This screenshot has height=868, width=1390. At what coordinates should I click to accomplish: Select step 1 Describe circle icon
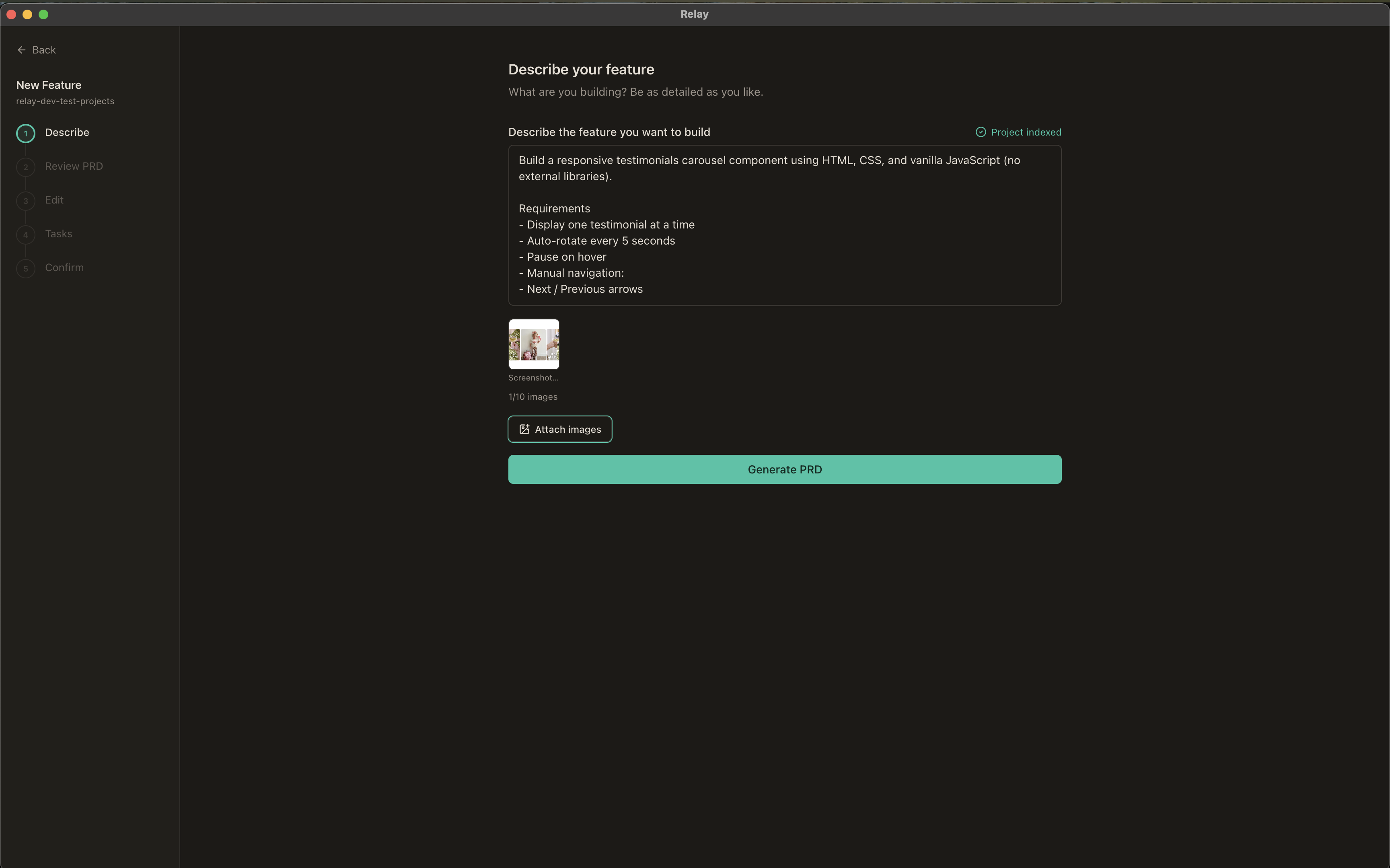point(25,133)
